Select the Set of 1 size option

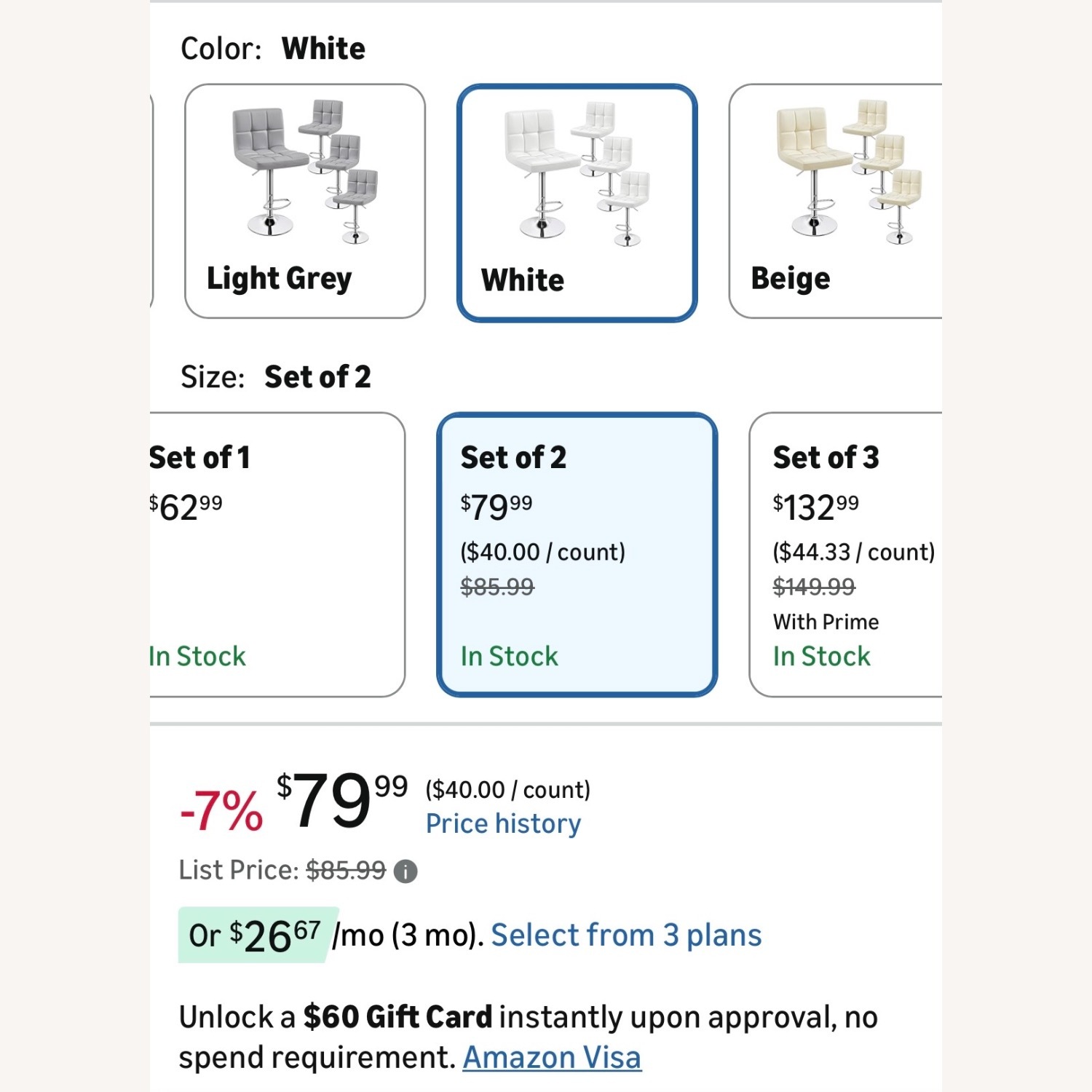click(277, 554)
